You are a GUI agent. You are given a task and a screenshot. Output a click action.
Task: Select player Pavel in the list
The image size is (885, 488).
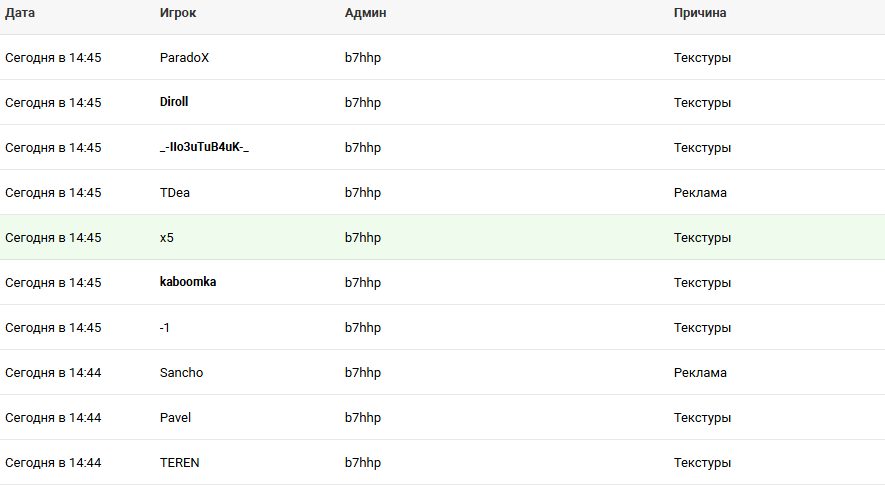175,418
